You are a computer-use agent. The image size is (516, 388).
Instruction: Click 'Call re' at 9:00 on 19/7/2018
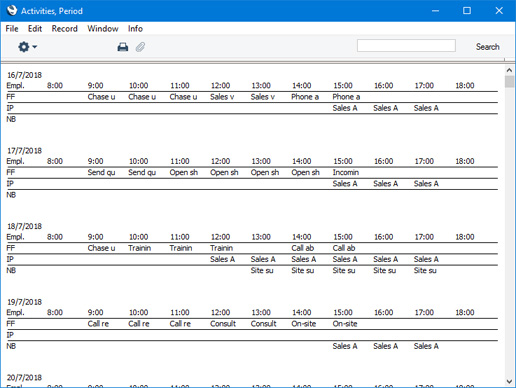(98, 324)
